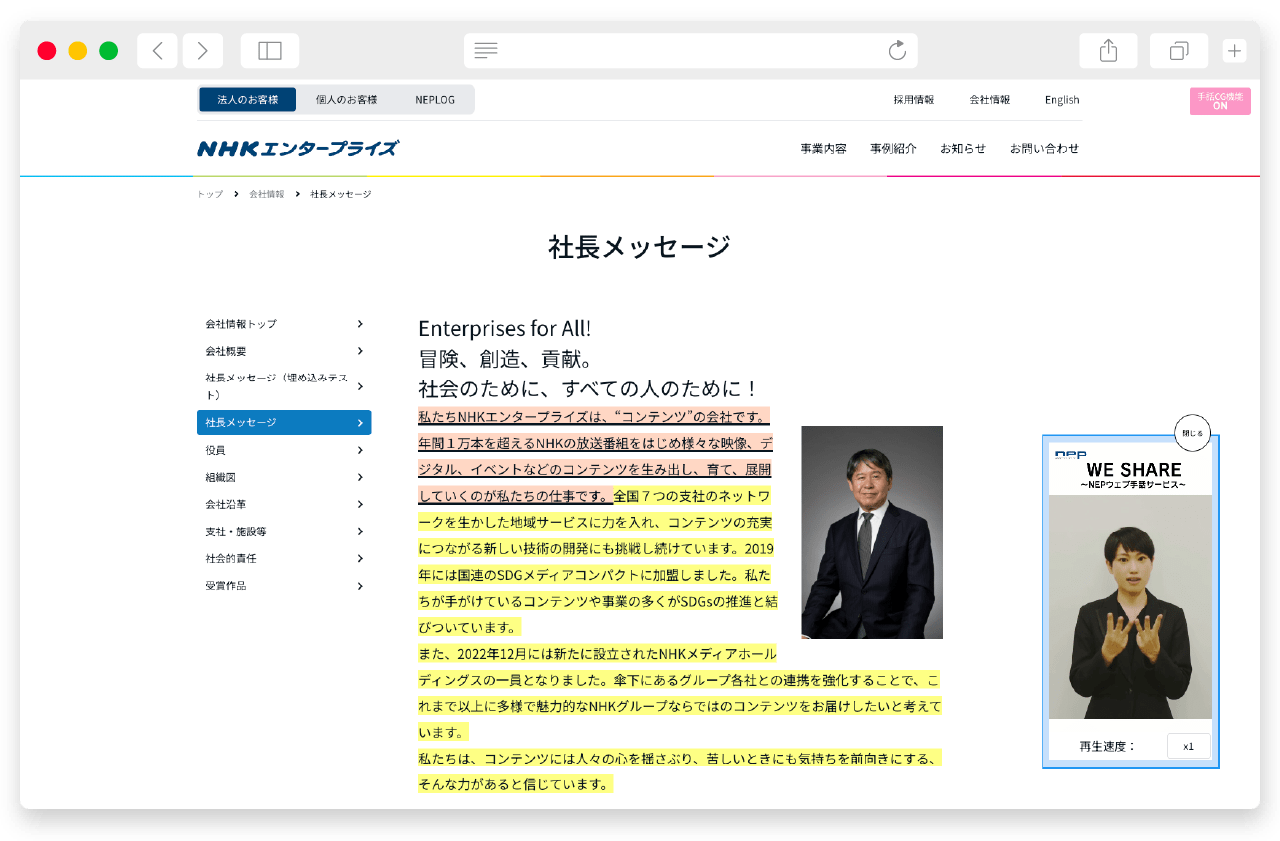Close the sign language widget with 閉じる
The image size is (1280, 841).
point(1192,433)
